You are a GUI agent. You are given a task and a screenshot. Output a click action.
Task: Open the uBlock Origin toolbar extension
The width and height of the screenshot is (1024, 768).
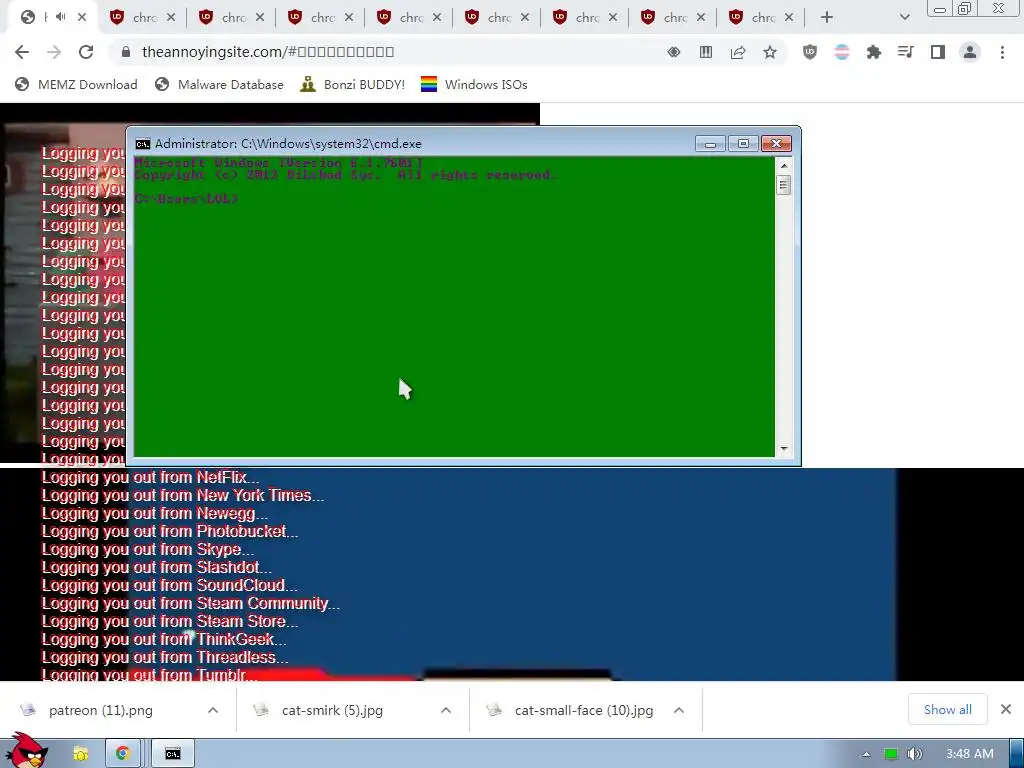(x=810, y=52)
